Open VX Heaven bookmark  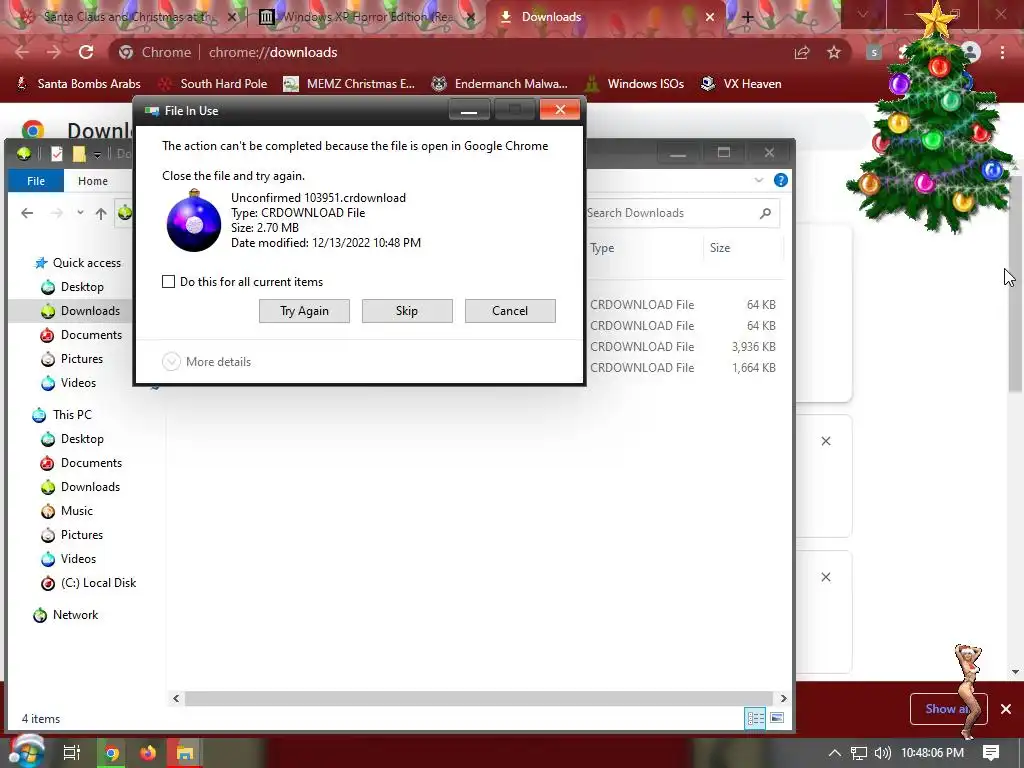(741, 84)
